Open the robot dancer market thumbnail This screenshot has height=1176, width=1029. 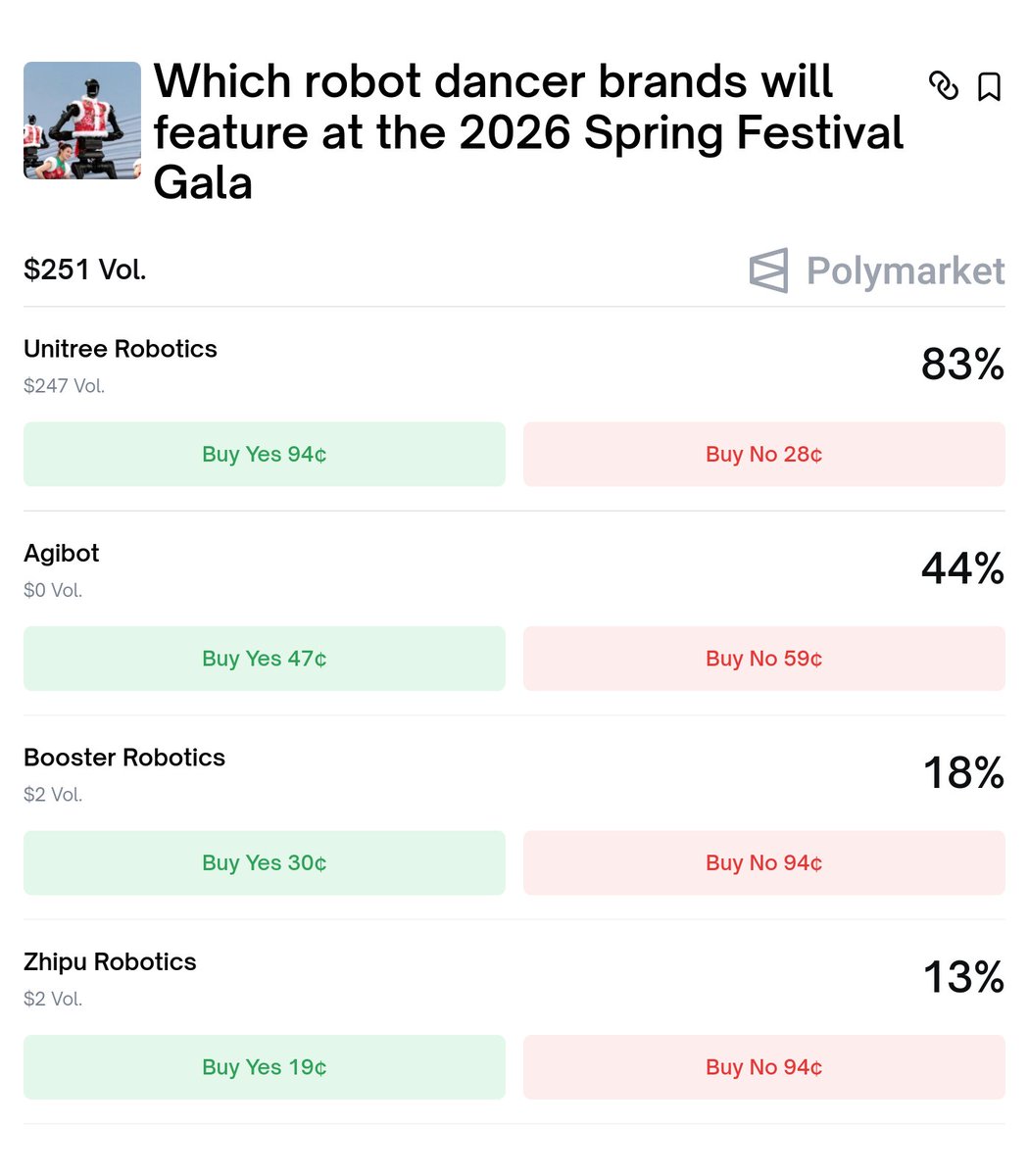(82, 121)
